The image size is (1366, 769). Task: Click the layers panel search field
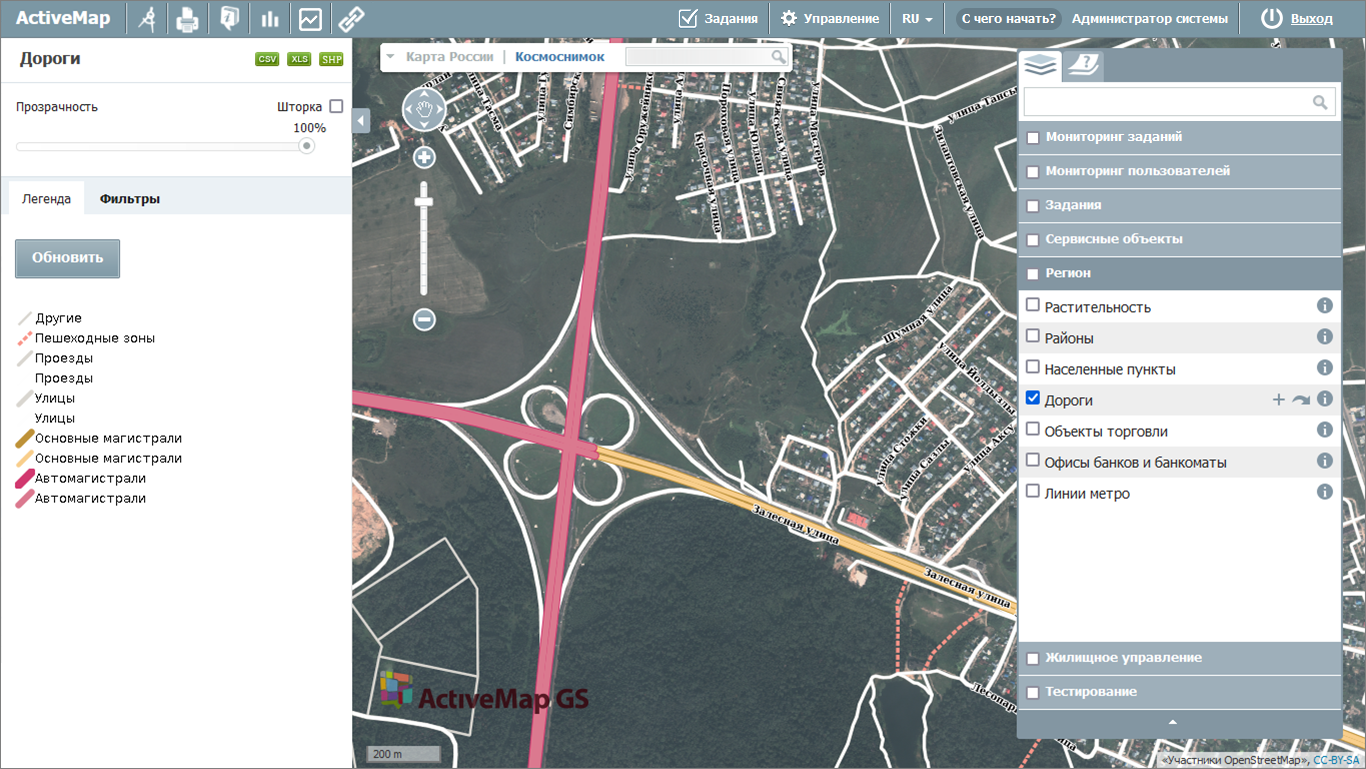(x=1167, y=102)
